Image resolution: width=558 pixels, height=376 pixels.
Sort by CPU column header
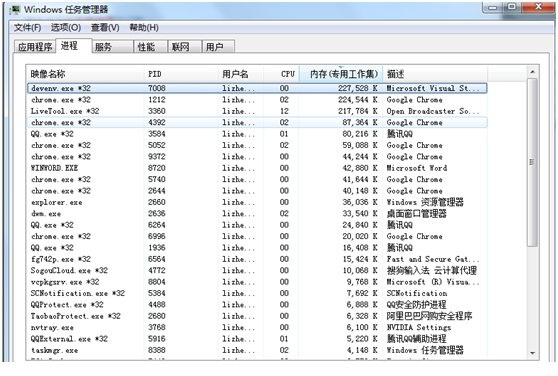pyautogui.click(x=281, y=74)
